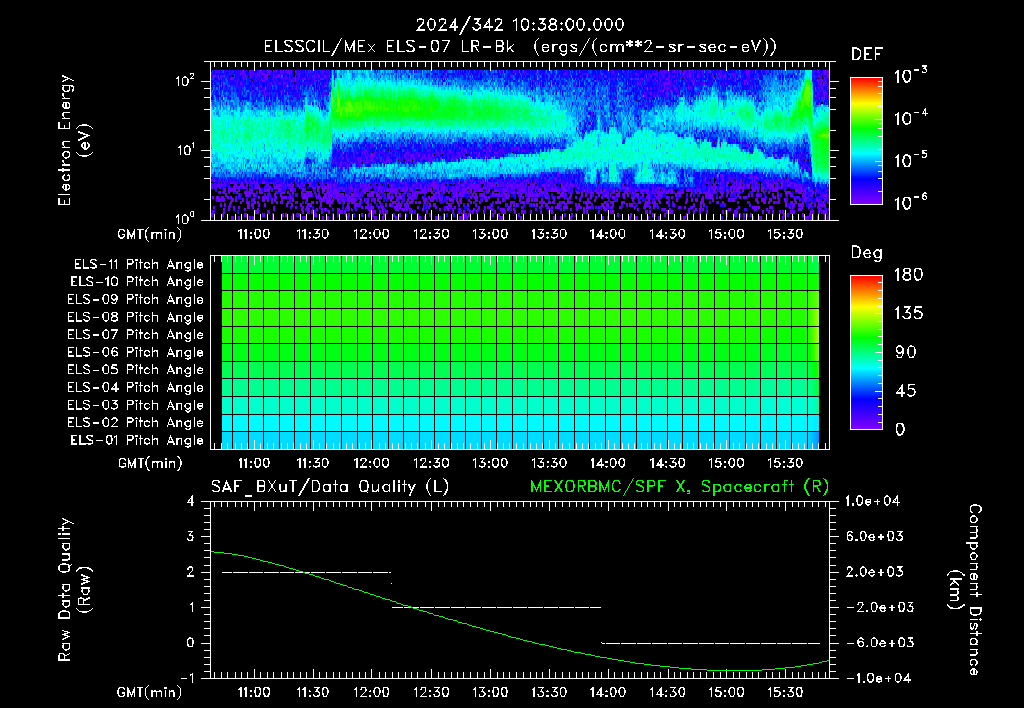Select the 90 value on the Deg scale

pos(906,352)
